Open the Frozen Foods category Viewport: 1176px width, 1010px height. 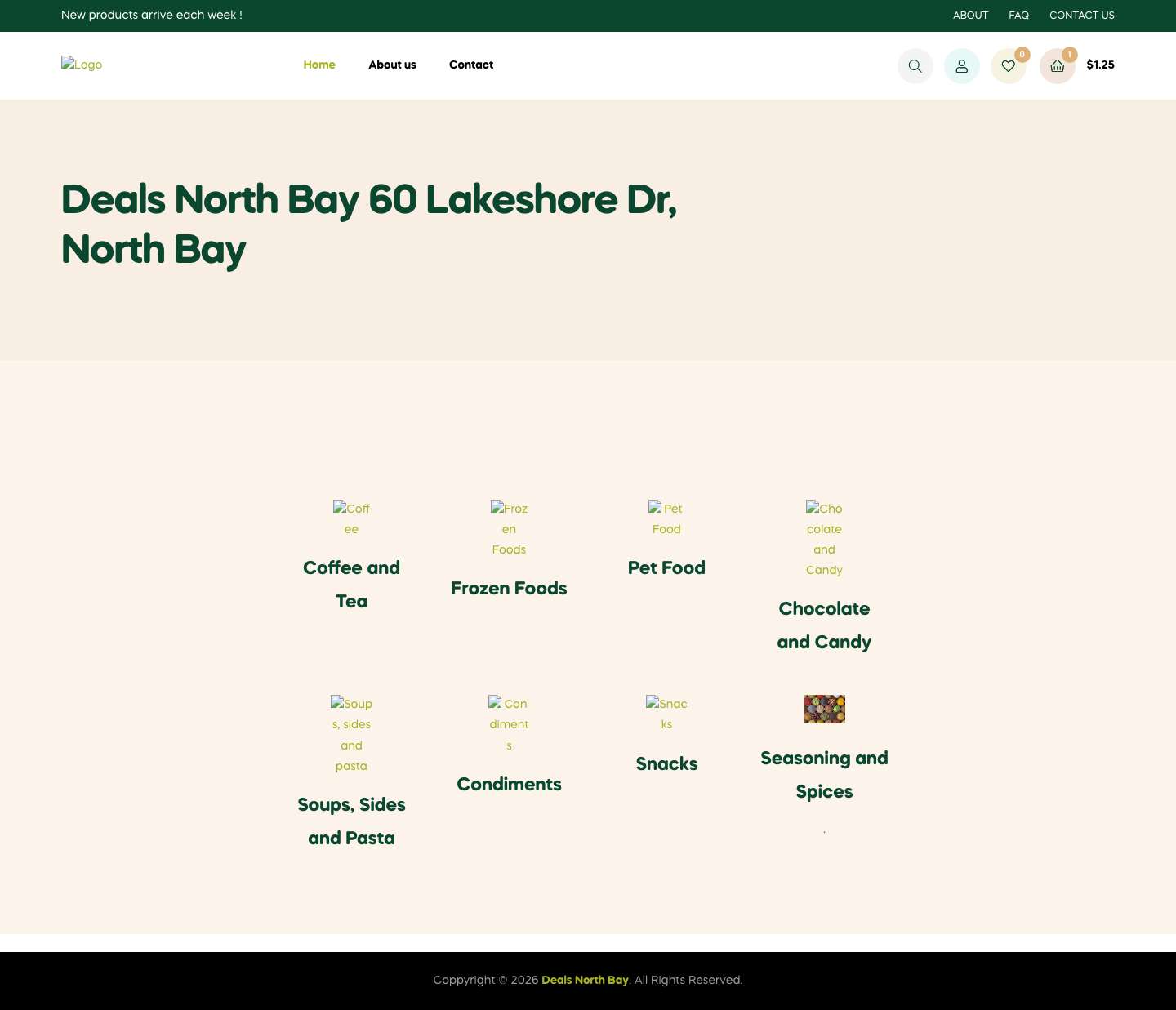coord(509,529)
